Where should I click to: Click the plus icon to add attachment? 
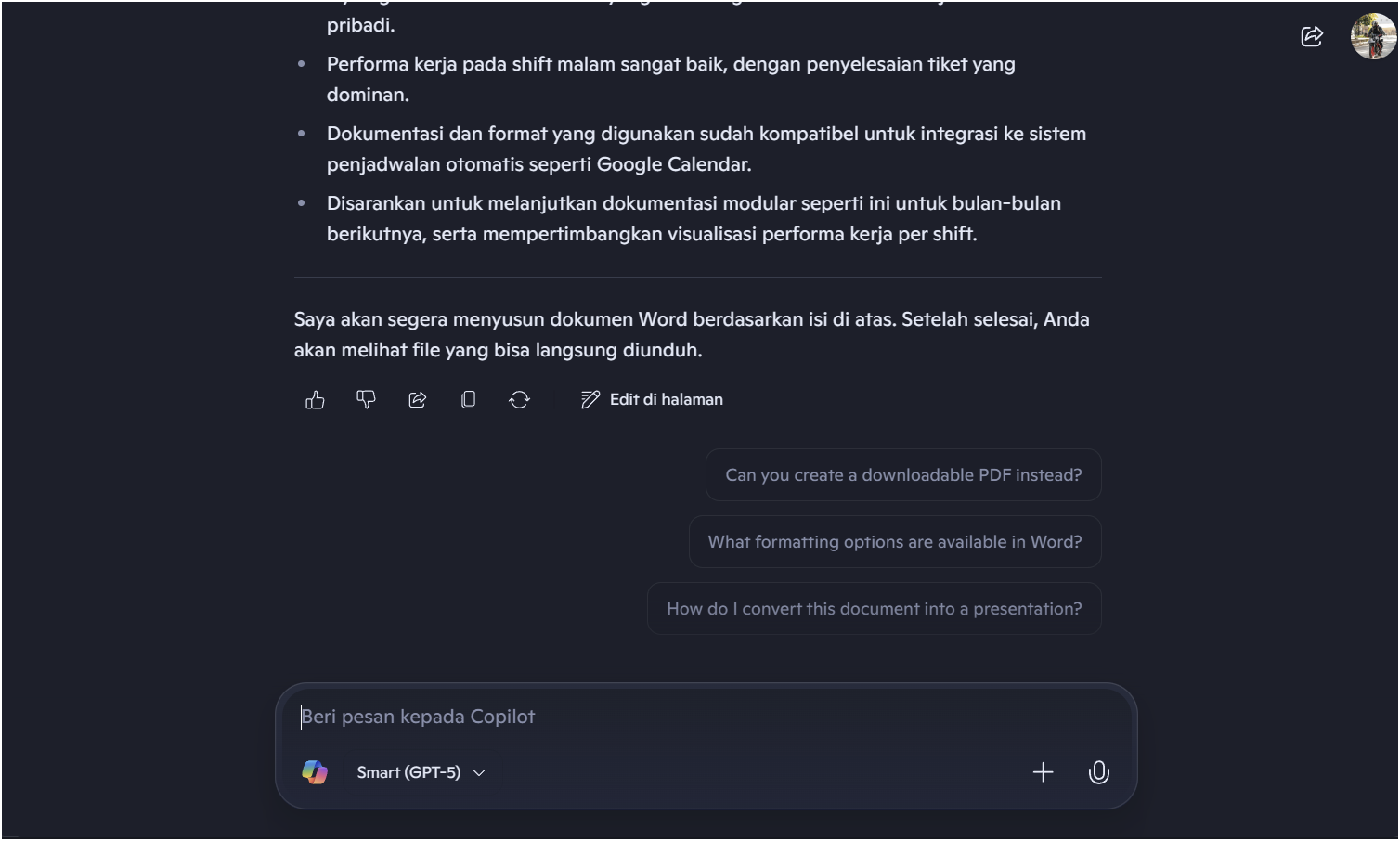click(1043, 772)
